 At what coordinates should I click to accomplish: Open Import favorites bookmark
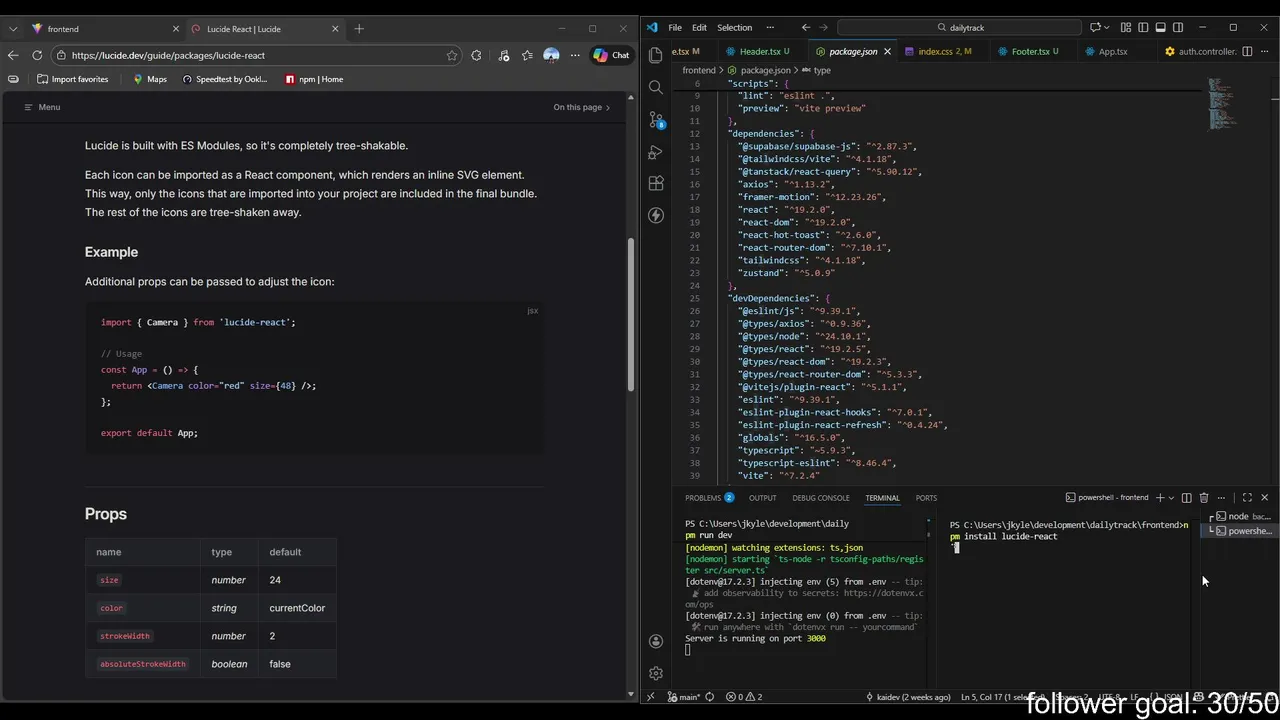(72, 79)
